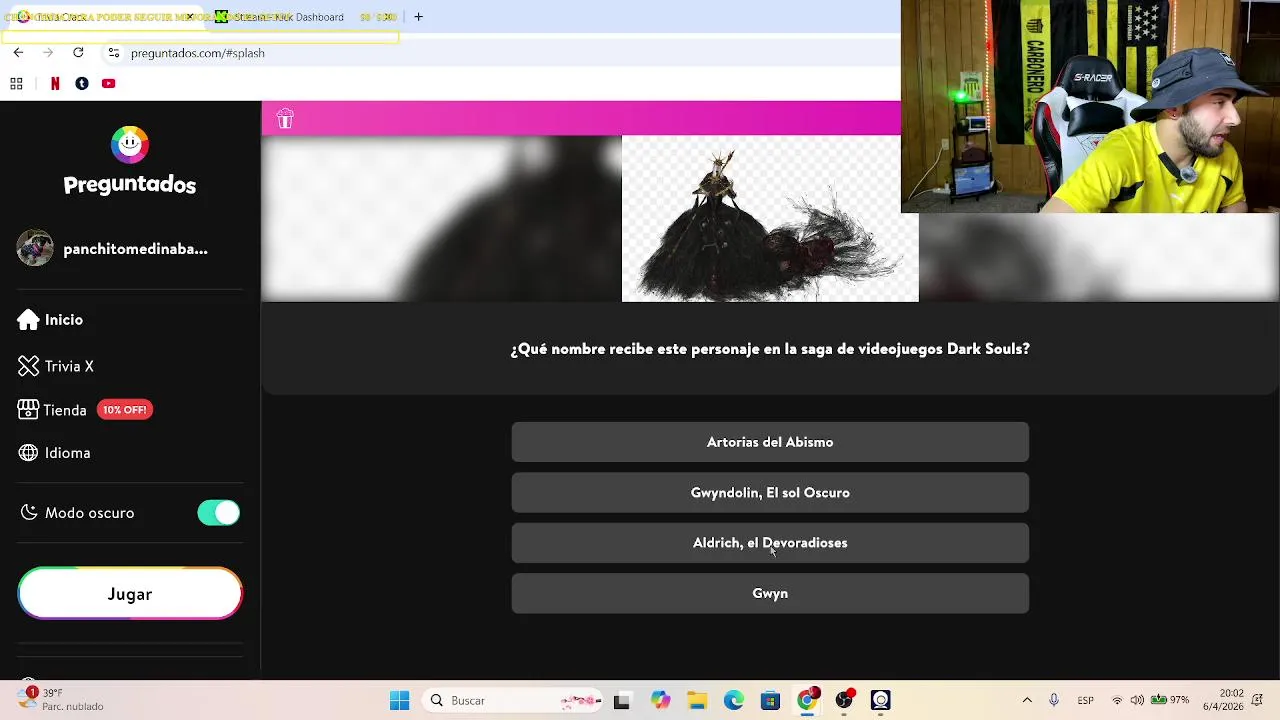Go back with browser back arrow
Viewport: 1280px width, 720px height.
pos(18,53)
